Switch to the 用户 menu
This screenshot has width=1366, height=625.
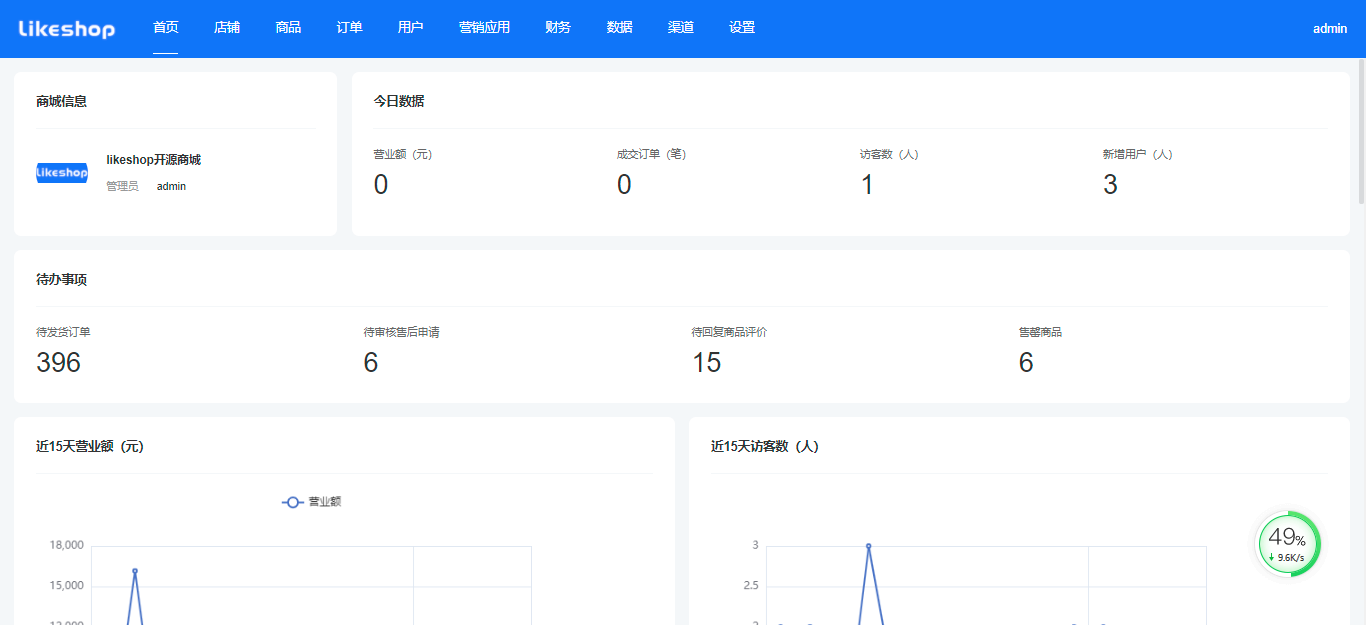click(410, 28)
